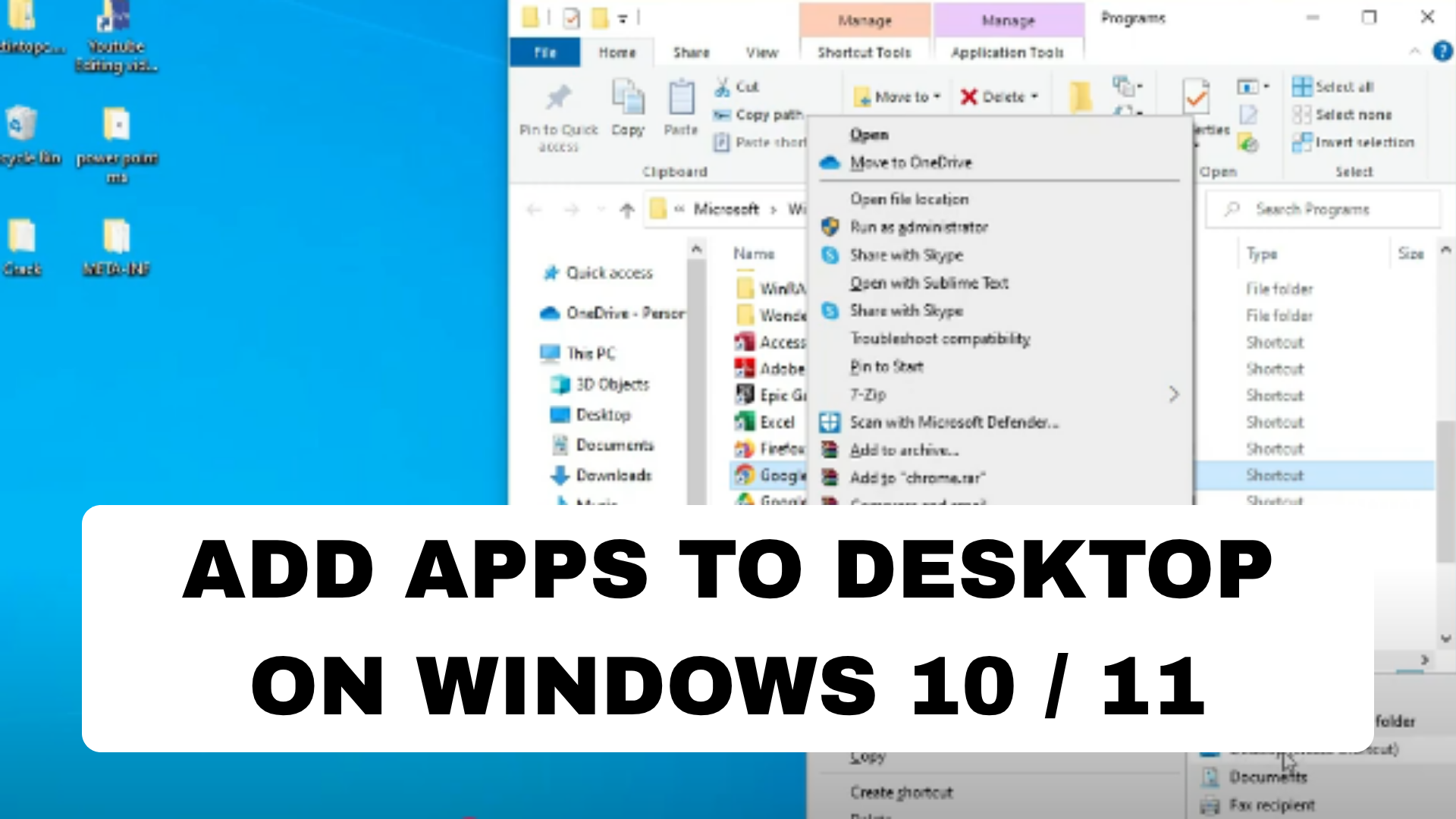The height and width of the screenshot is (819, 1456).
Task: Click Create shortcut in the lower context menu
Action: (x=902, y=792)
